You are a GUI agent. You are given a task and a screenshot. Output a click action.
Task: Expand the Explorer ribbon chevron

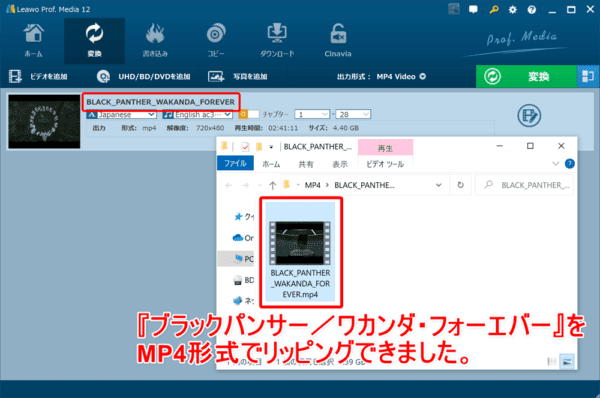(556, 164)
